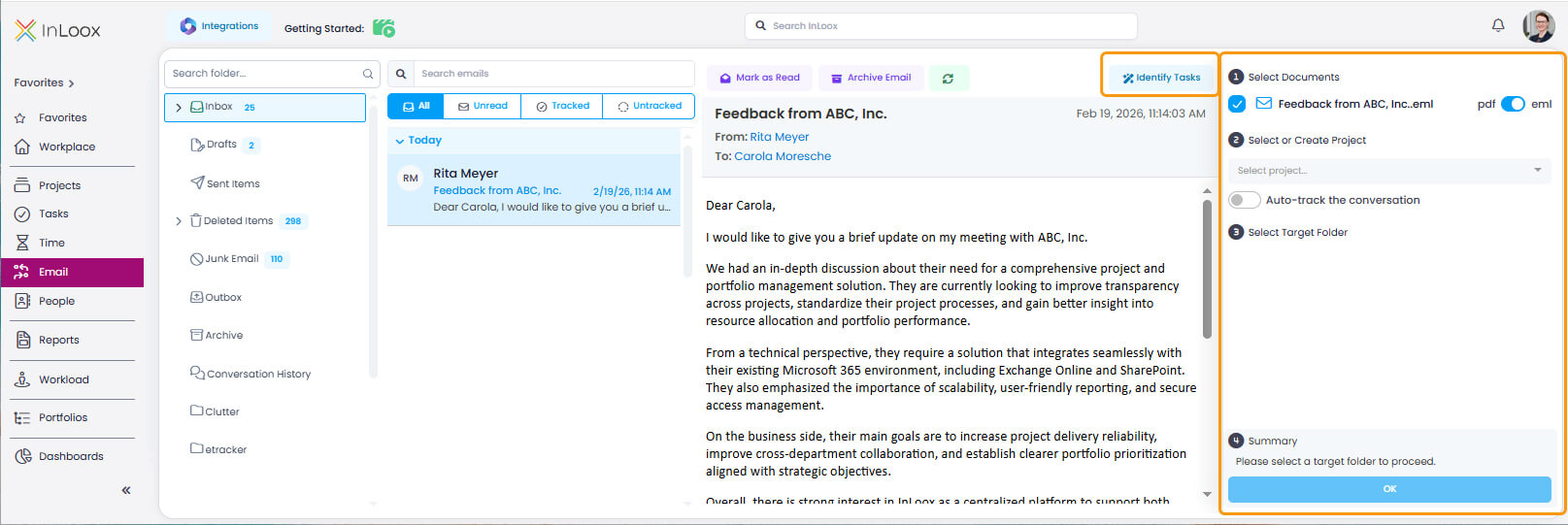Image resolution: width=1568 pixels, height=525 pixels.
Task: Click Mark as Read button
Action: coord(759,78)
